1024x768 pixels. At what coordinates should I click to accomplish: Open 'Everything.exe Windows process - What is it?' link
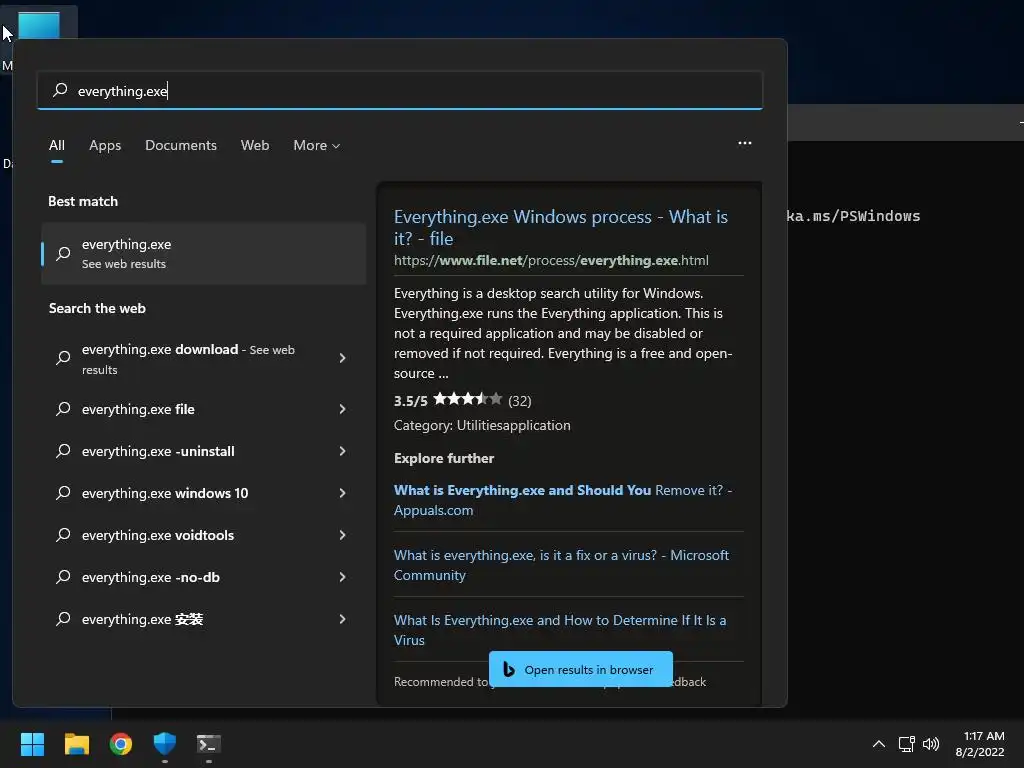[560, 227]
